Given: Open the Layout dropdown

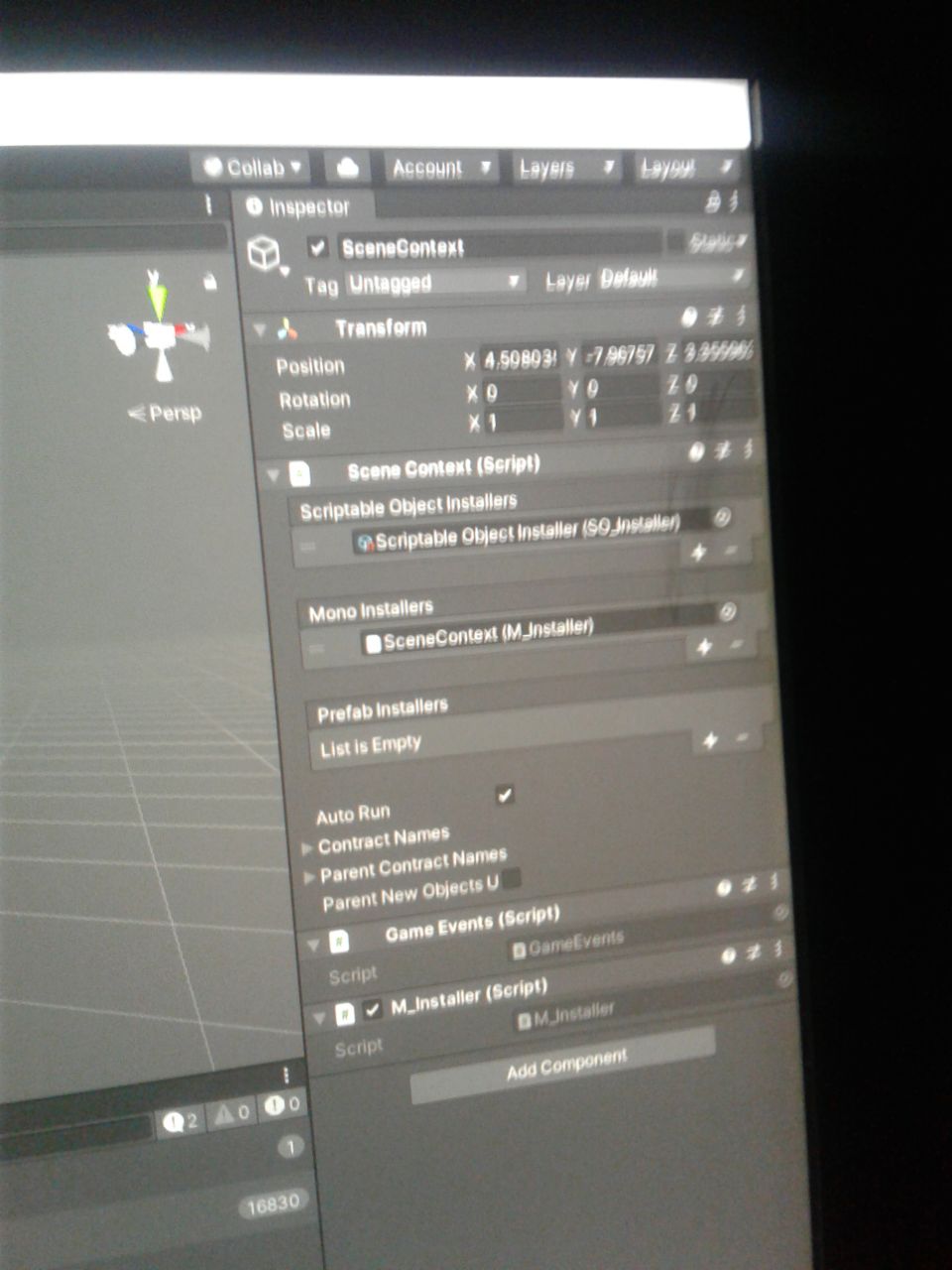Looking at the screenshot, I should pos(686,167).
